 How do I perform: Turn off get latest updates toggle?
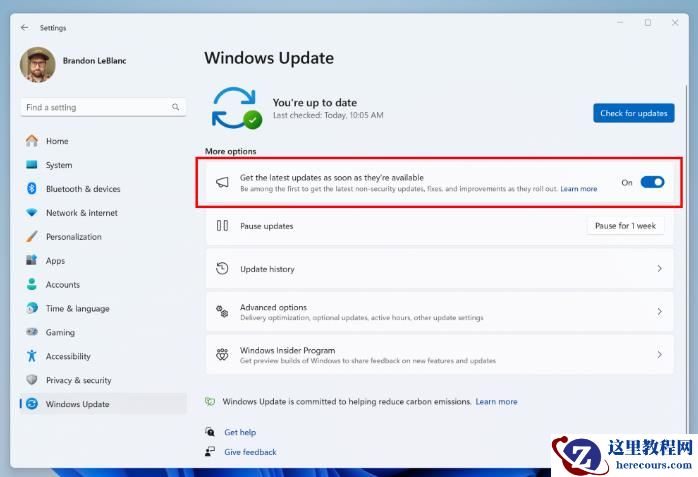point(652,182)
